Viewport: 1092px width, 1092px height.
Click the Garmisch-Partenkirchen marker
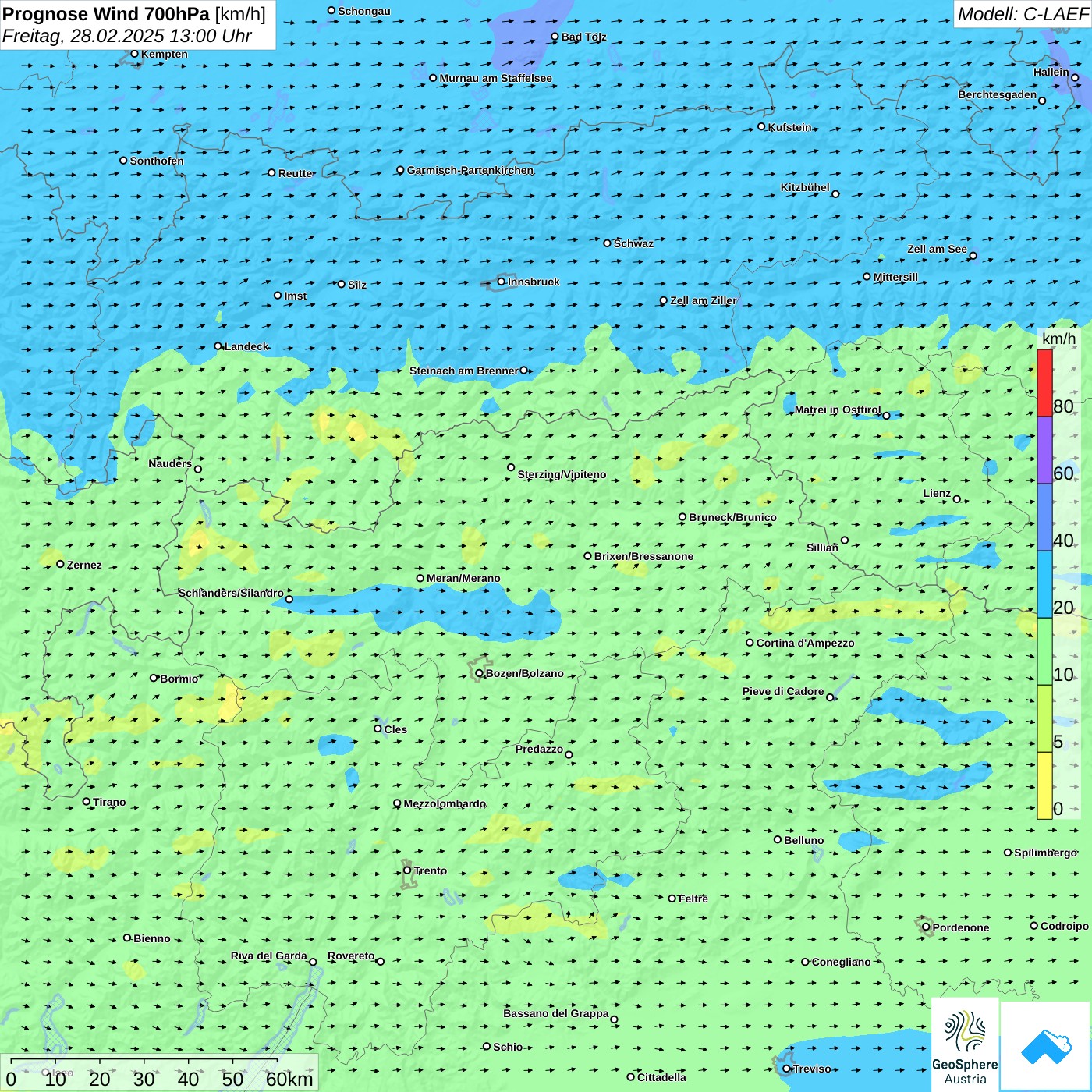pos(400,170)
